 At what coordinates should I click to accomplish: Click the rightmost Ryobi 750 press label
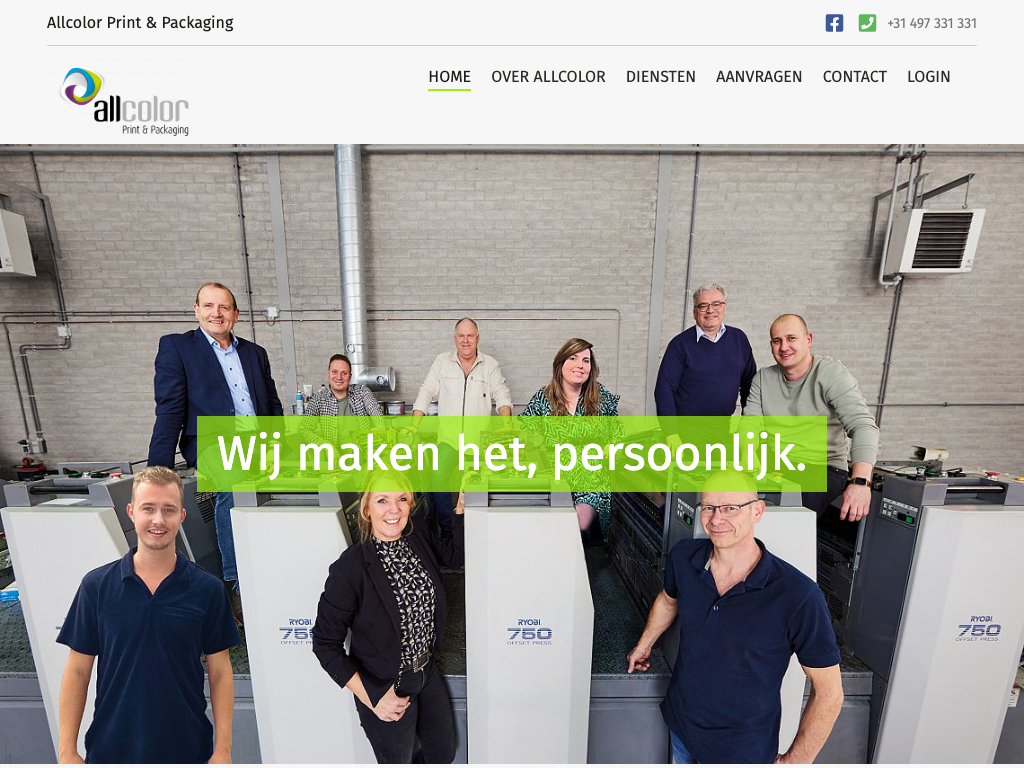pyautogui.click(x=979, y=628)
